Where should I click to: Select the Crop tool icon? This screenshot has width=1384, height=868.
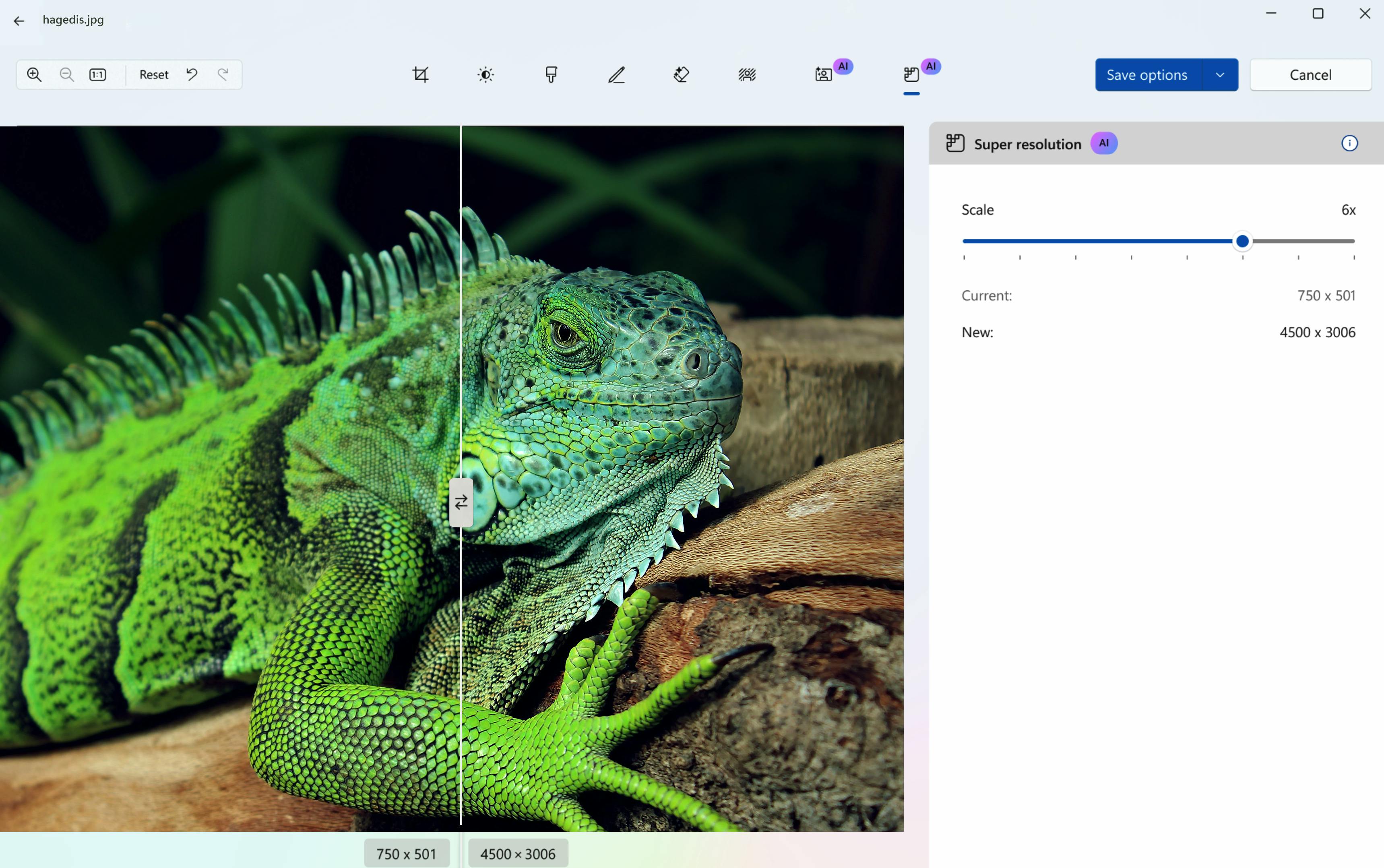(x=420, y=74)
